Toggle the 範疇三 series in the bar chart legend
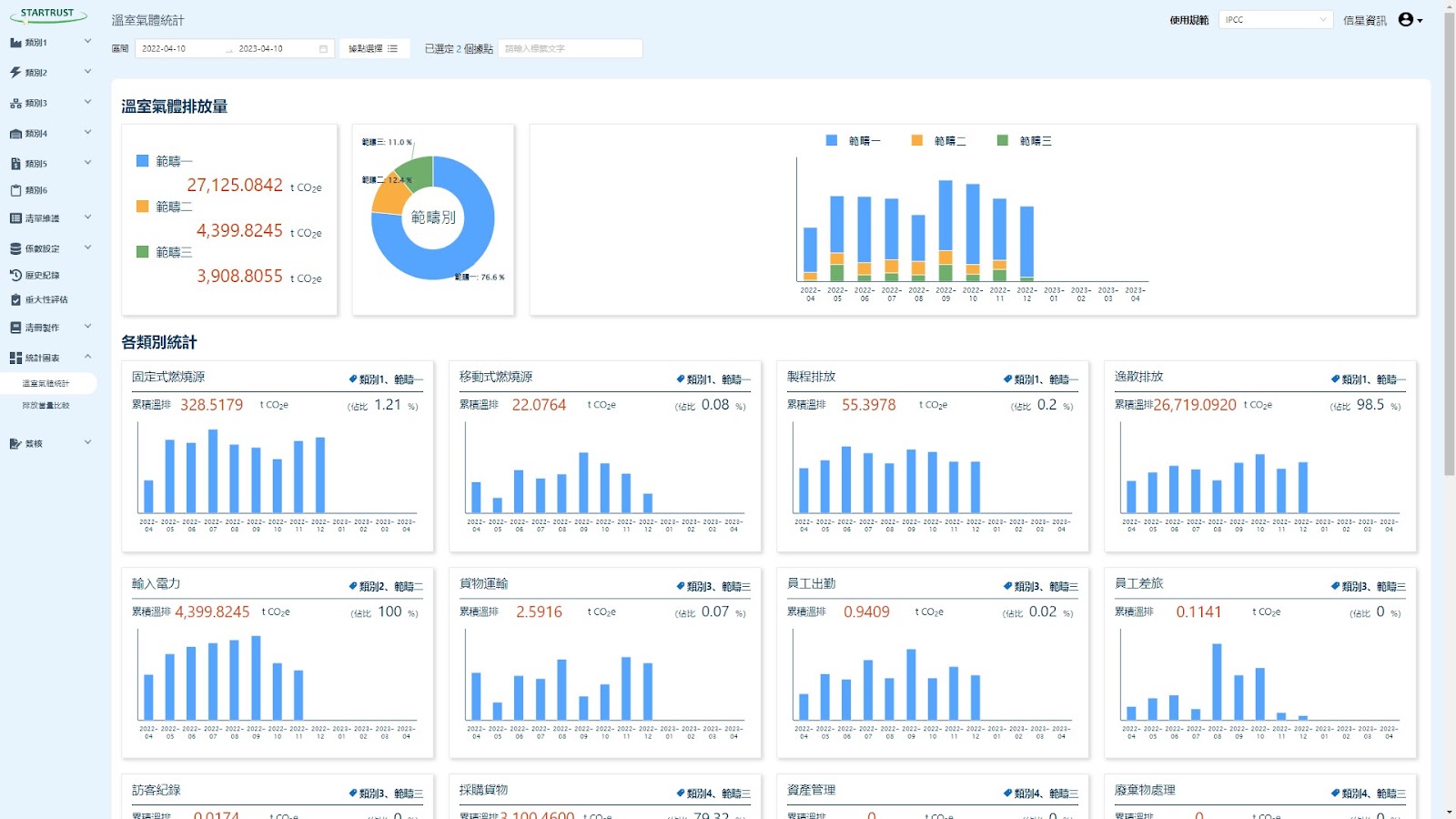The image size is (1456, 819). click(1024, 141)
